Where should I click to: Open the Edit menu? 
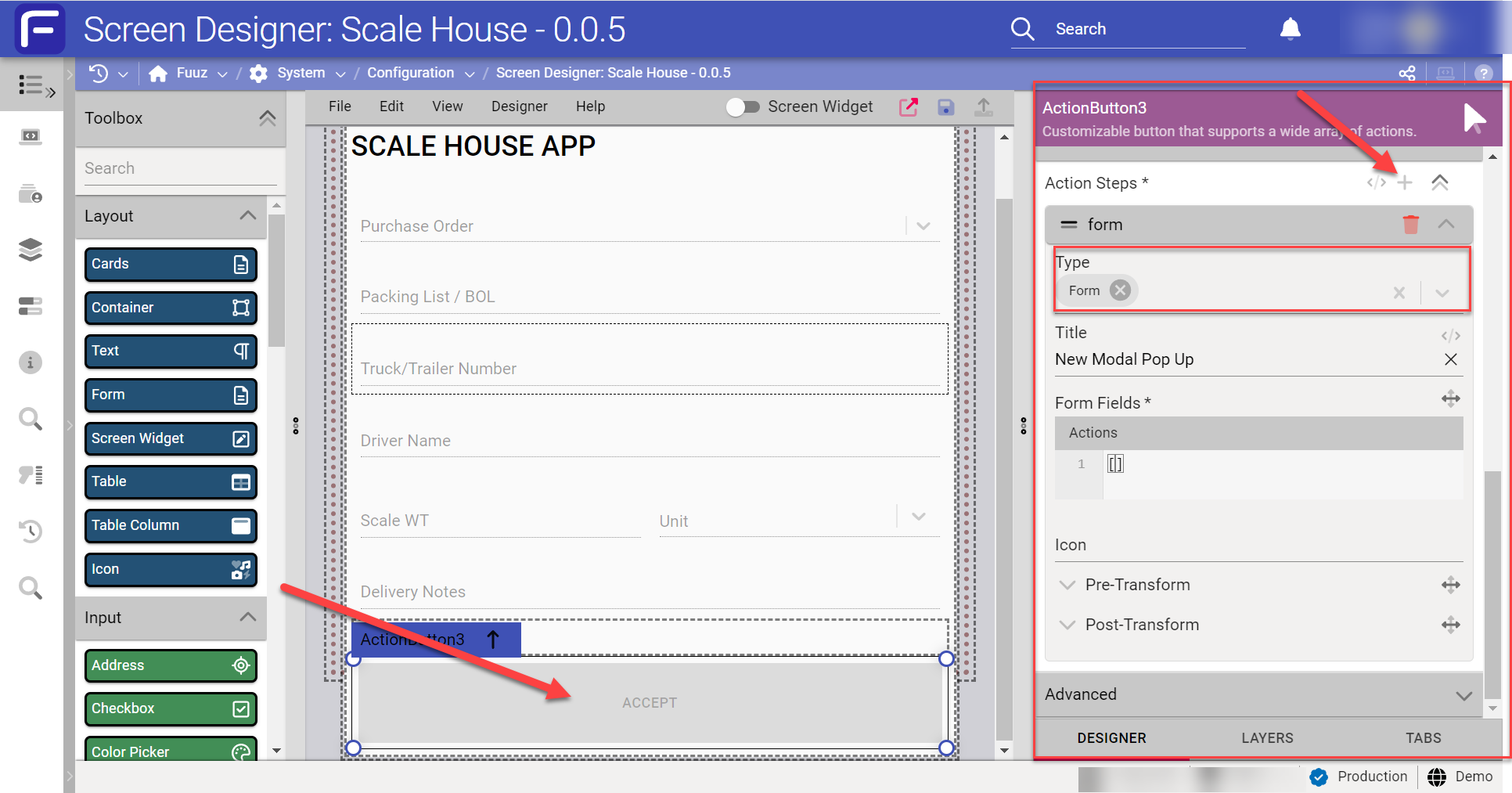pos(391,106)
